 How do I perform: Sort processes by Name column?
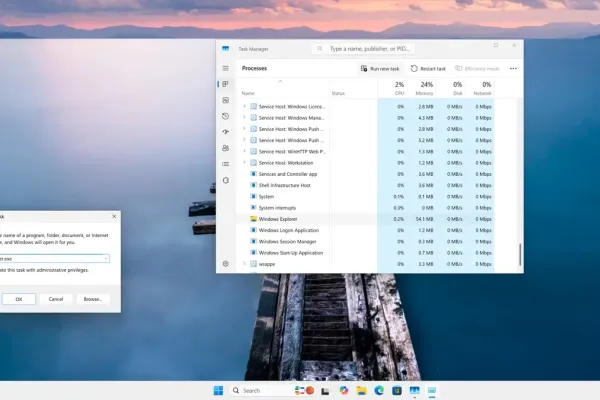[x=248, y=93]
